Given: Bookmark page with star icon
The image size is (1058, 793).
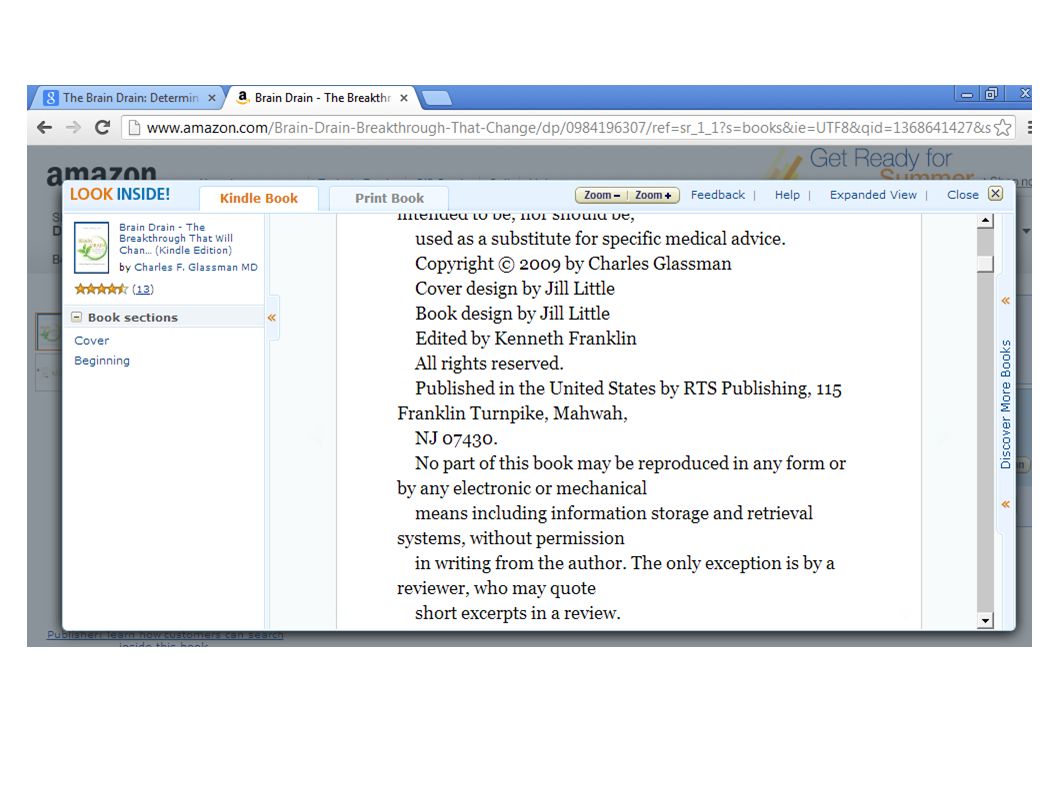Looking at the screenshot, I should coord(1003,128).
